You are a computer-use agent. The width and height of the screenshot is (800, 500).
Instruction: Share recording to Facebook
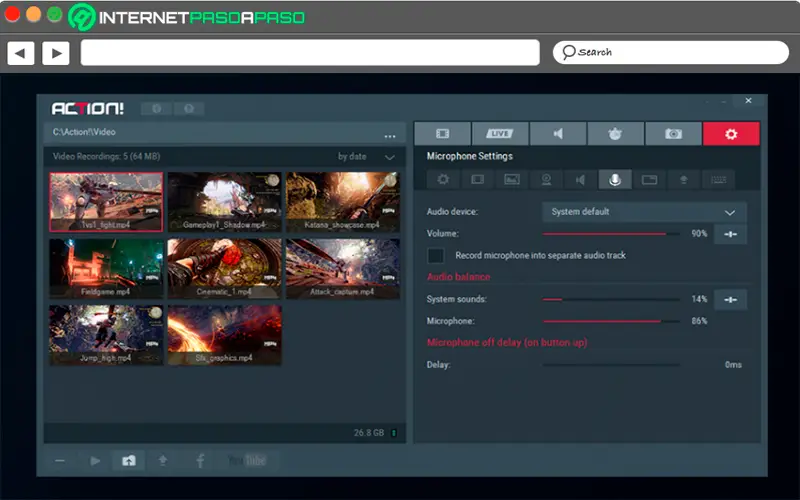click(200, 461)
